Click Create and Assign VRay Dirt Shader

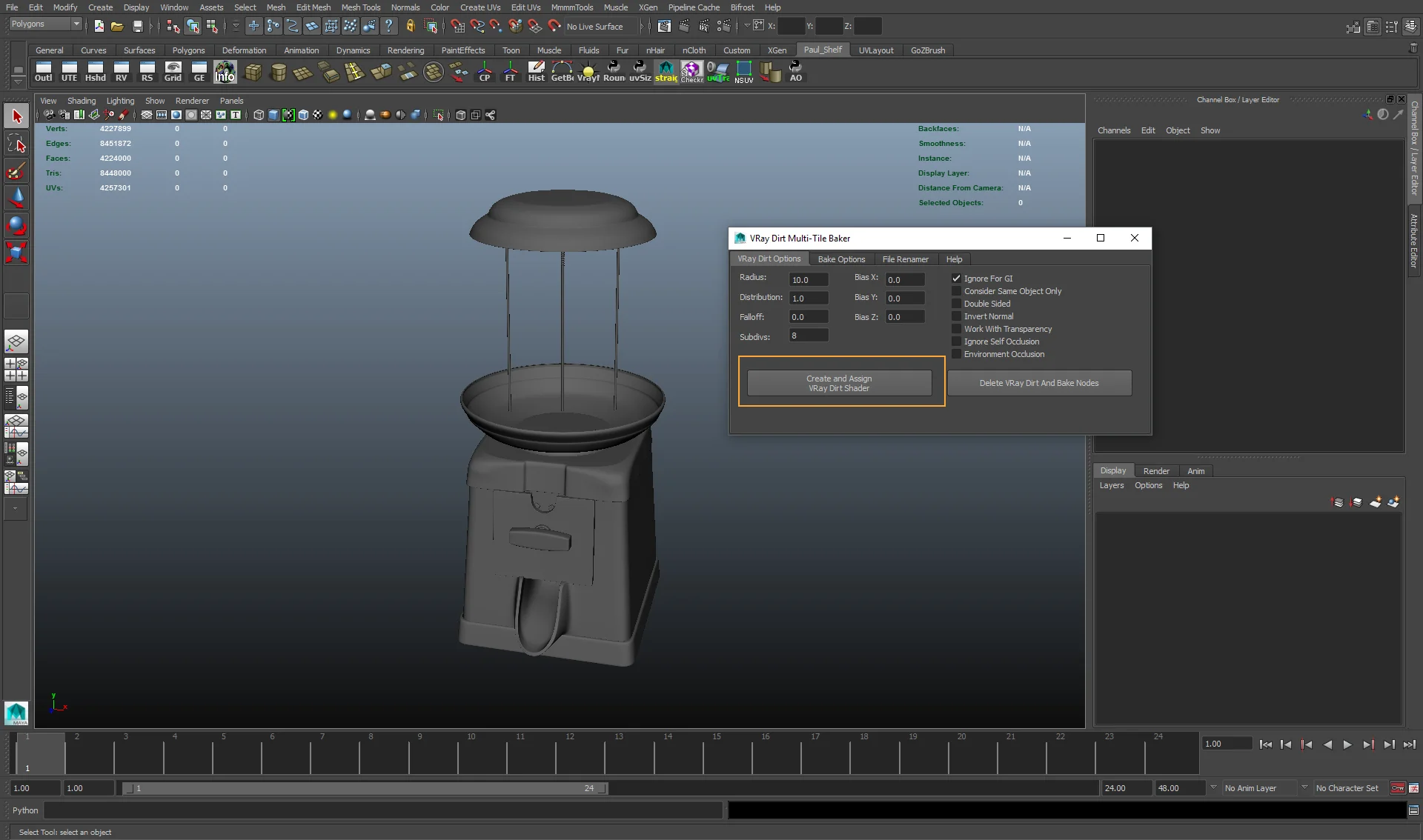(x=839, y=383)
